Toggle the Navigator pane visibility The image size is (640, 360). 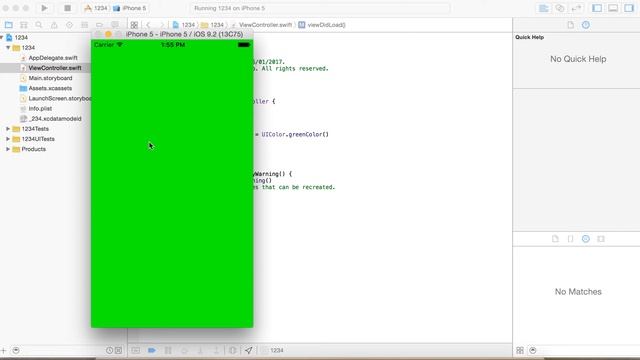(597, 8)
